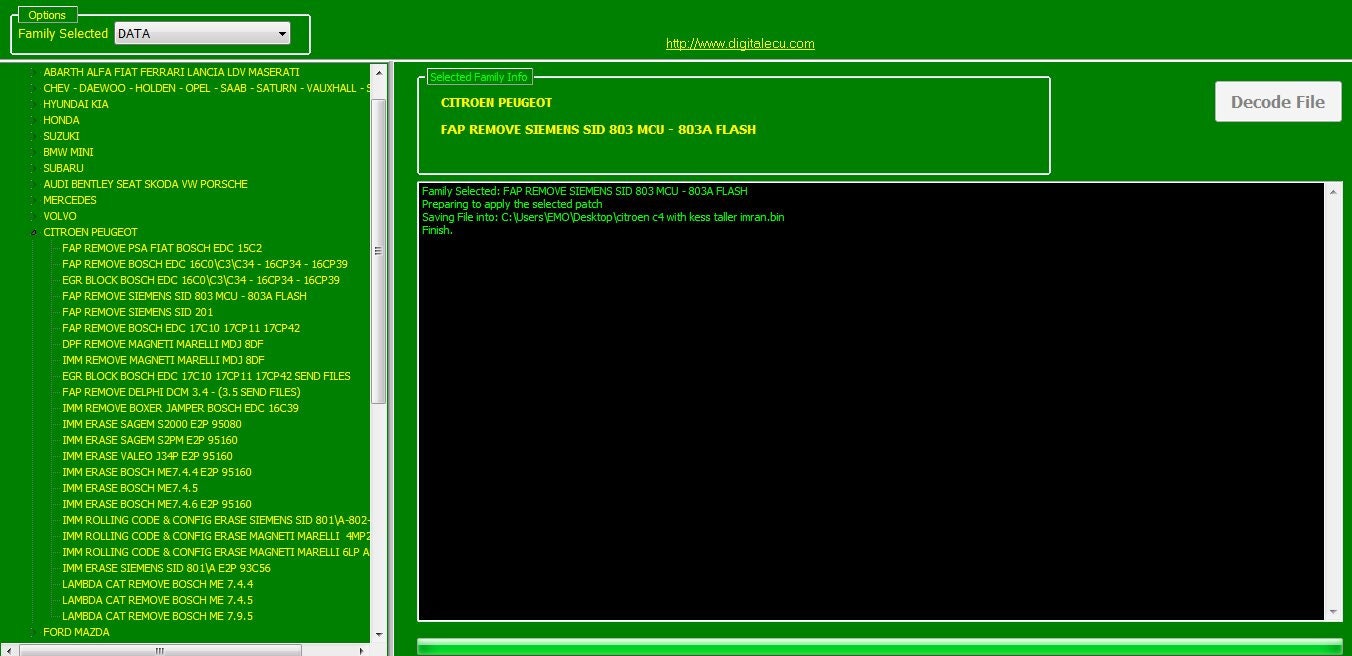Viewport: 1352px width, 656px height.
Task: Select FAP REMOVE DELPHI DCM 3.4 patch
Action: coord(181,392)
